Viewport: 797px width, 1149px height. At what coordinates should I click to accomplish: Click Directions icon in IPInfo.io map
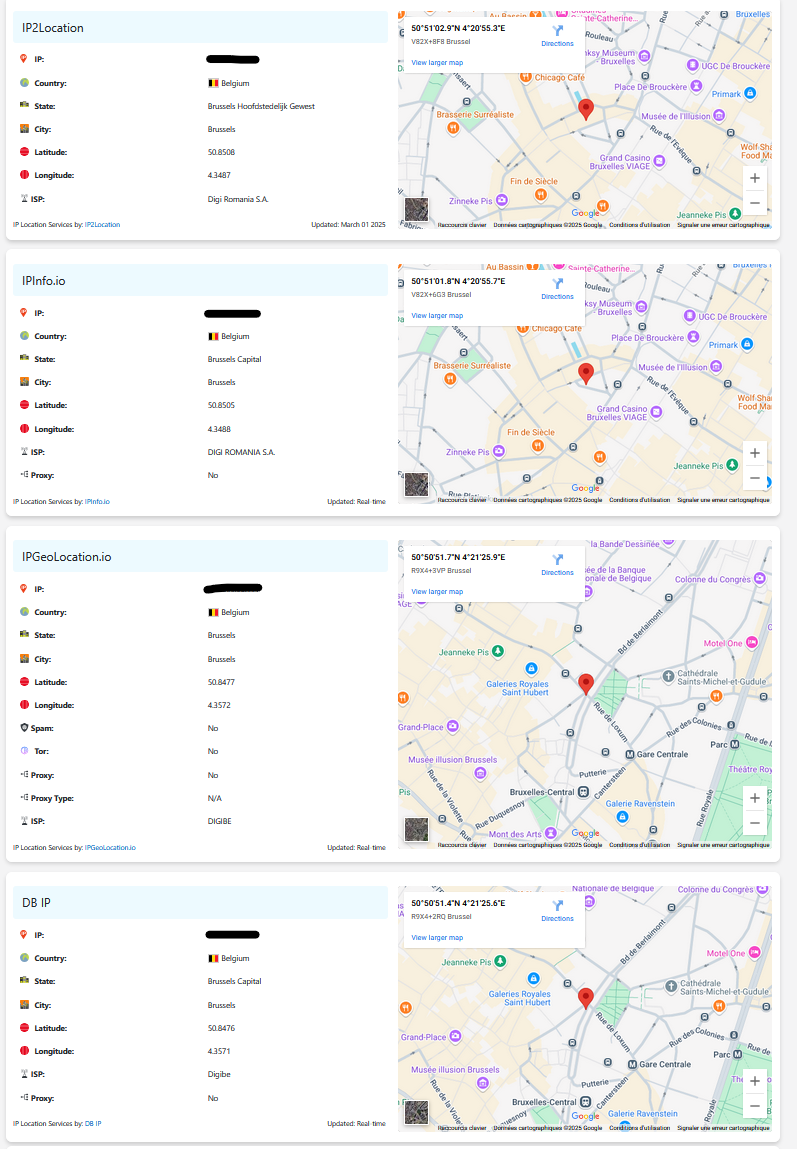tap(557, 284)
